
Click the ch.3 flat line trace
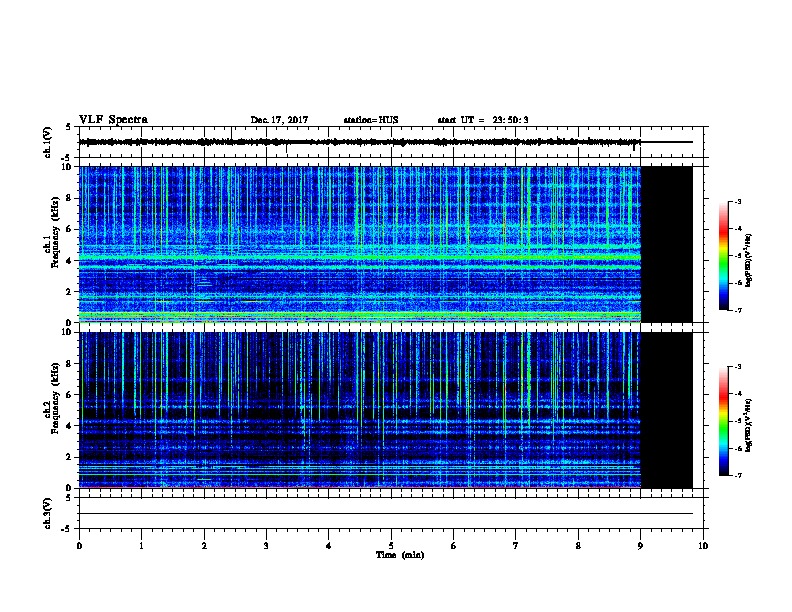[x=386, y=514]
